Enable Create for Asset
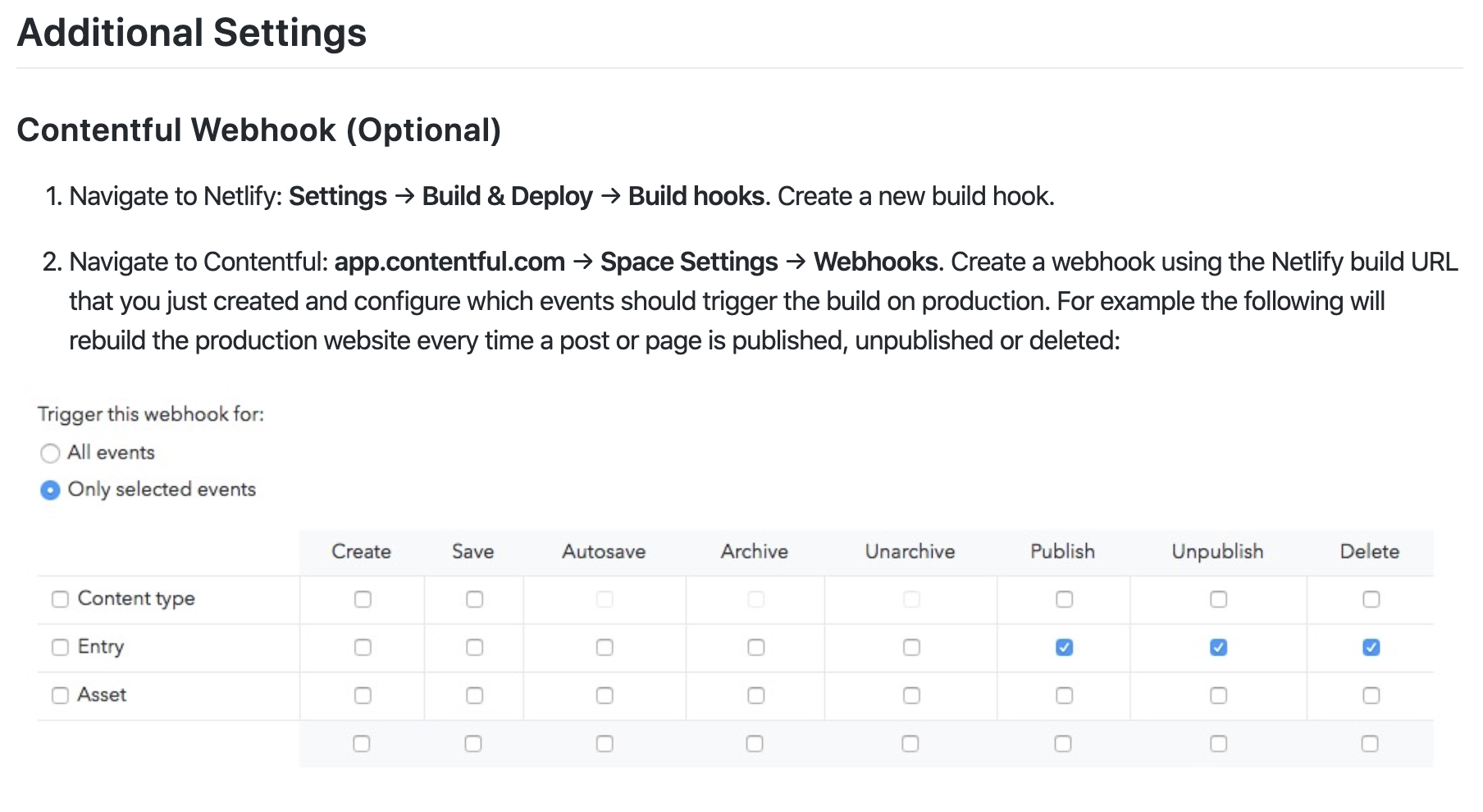This screenshot has width=1483, height=812. point(362,695)
